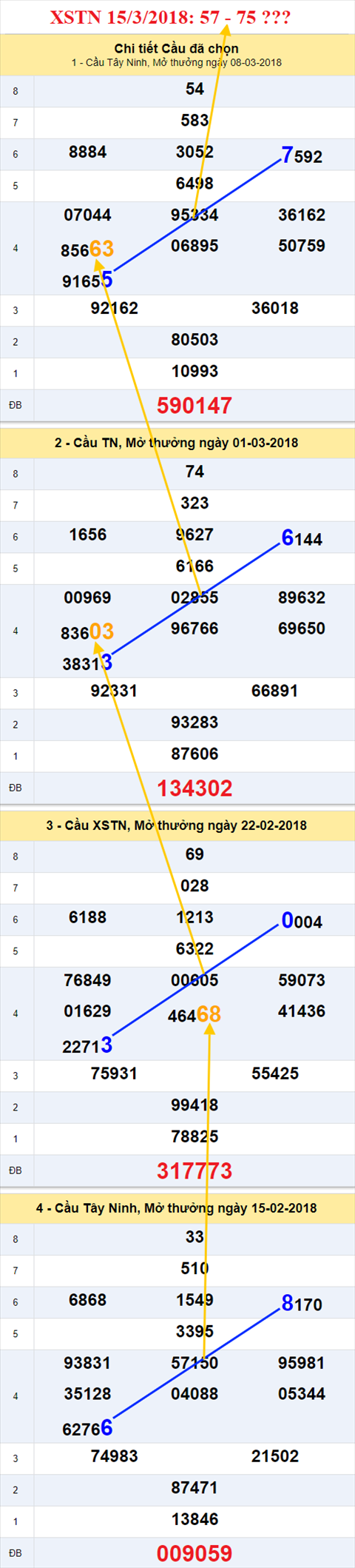This screenshot has width=355, height=1568.
Task: Click prize 7 value '583'
Action: 195,120
